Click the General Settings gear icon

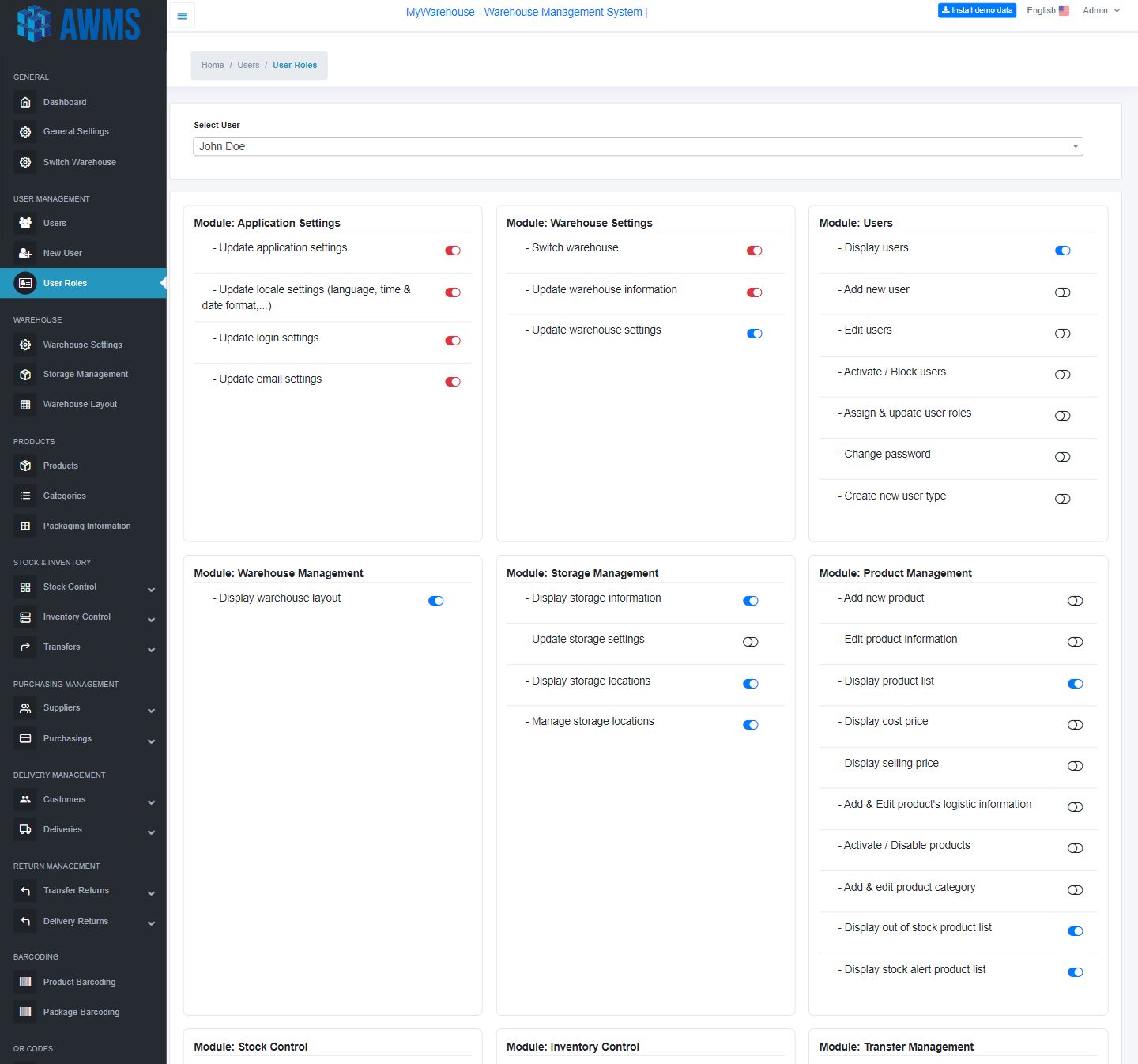(x=25, y=132)
